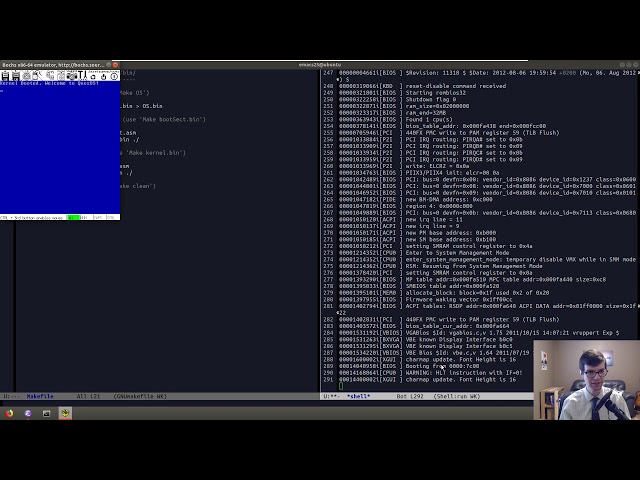This screenshot has width=640, height=480.
Task: Click log line 268 'new irq line = 11'
Action: tap(434, 220)
